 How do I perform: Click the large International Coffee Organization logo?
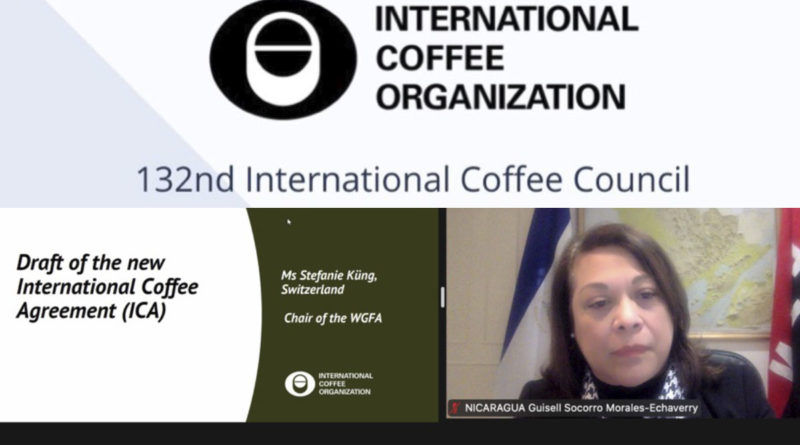pyautogui.click(x=283, y=59)
